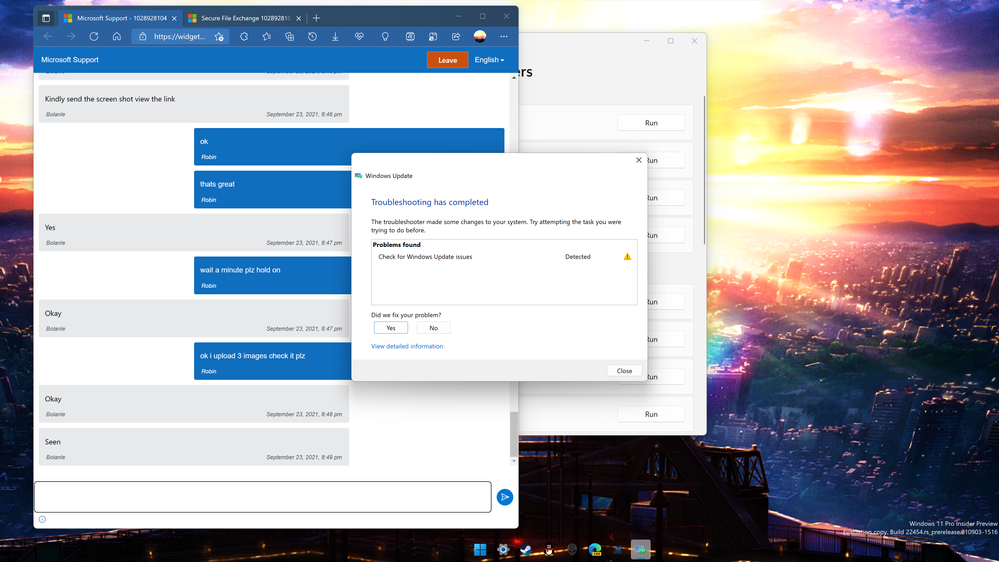Screen dimensions: 999x562
Task: Run the last visible troubleshooter in Settings
Action: click(651, 414)
